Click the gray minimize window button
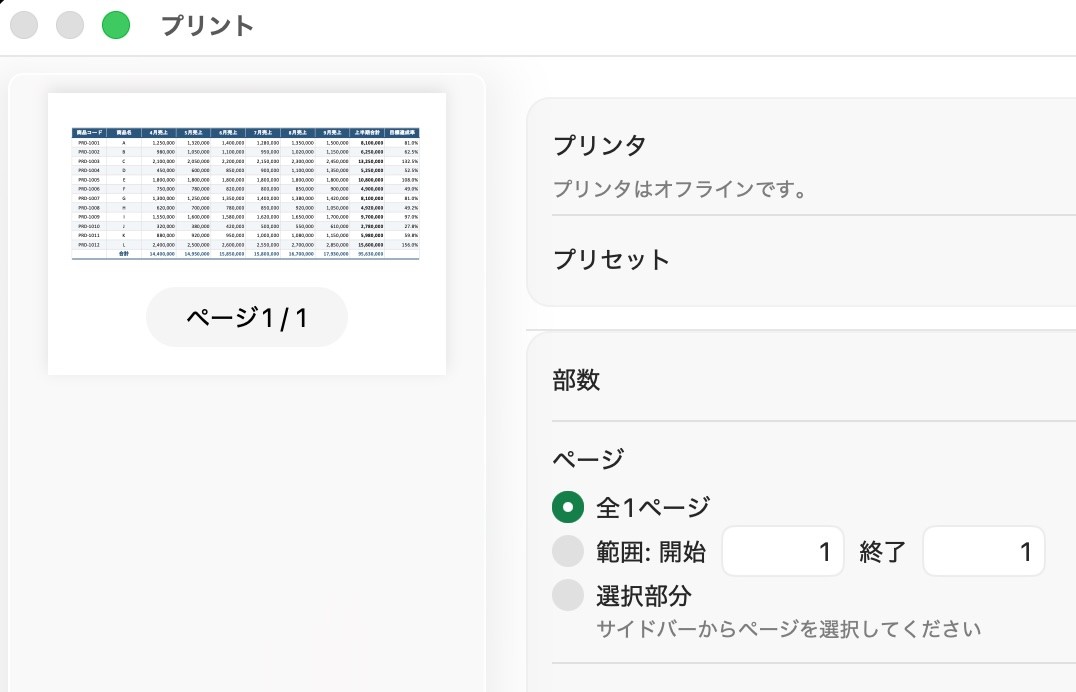 pos(70,25)
